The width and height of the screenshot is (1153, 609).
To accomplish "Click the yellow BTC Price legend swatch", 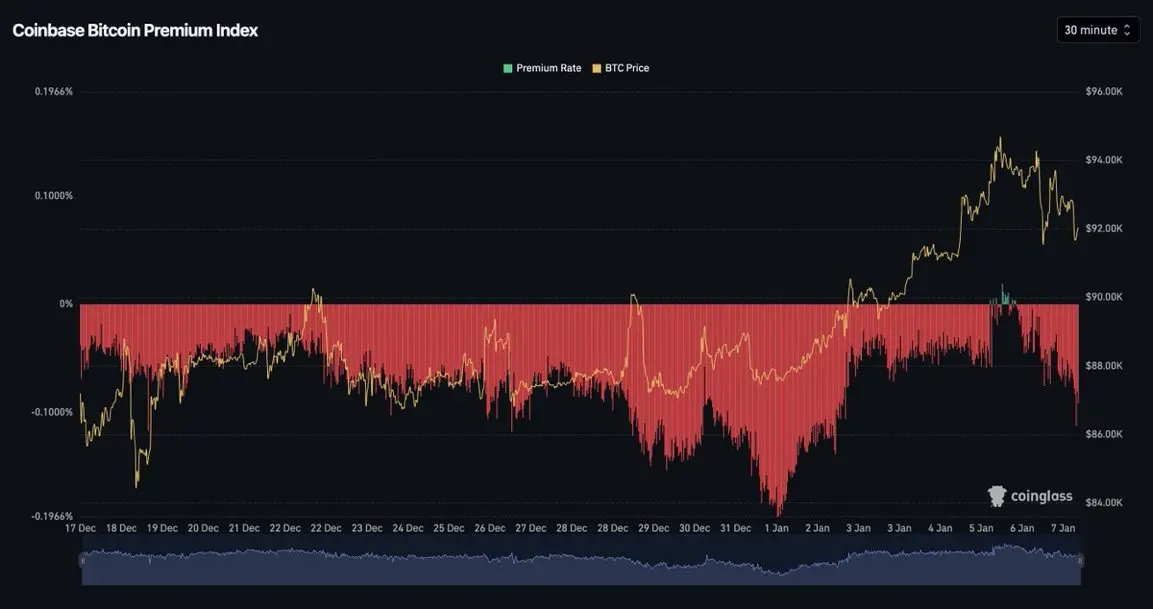I will pos(596,68).
